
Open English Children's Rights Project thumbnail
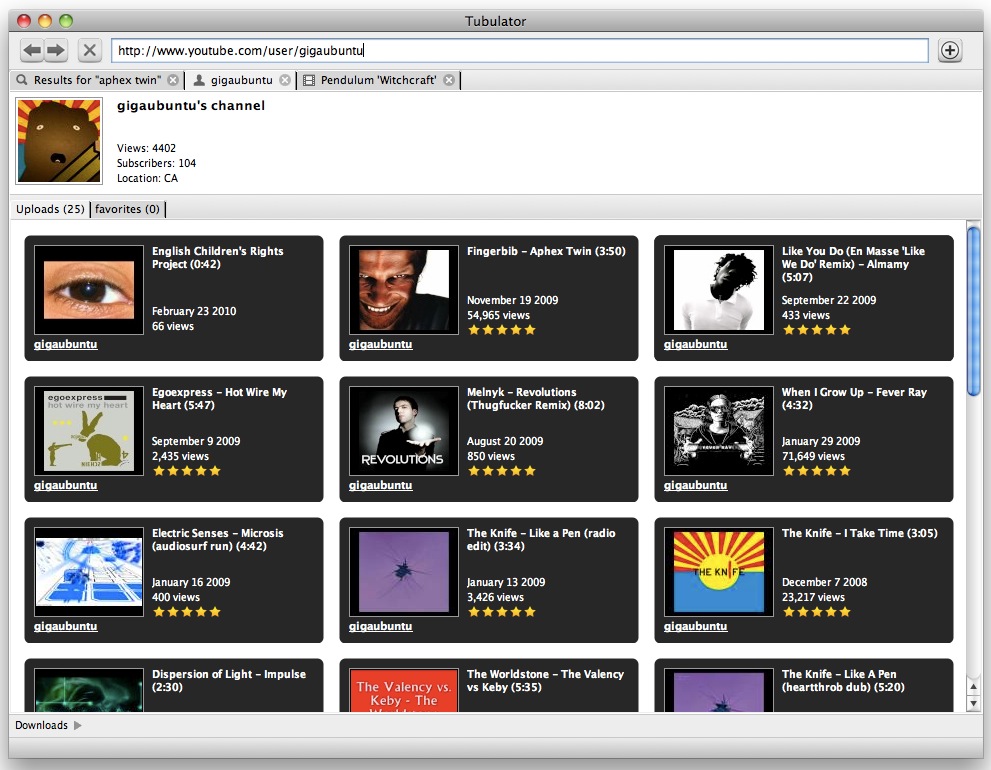89,290
